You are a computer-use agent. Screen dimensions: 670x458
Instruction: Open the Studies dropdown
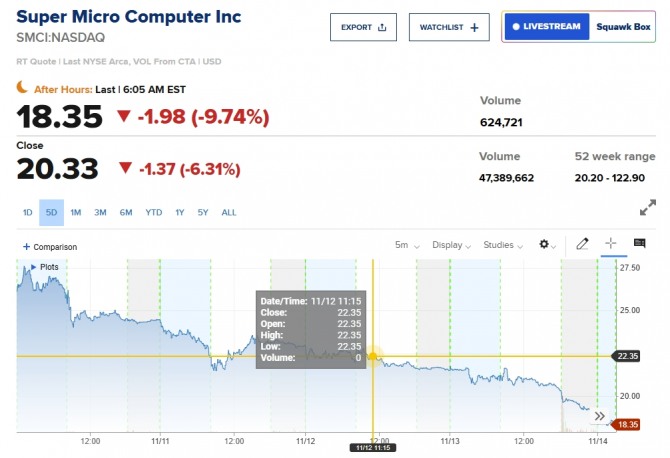point(503,245)
